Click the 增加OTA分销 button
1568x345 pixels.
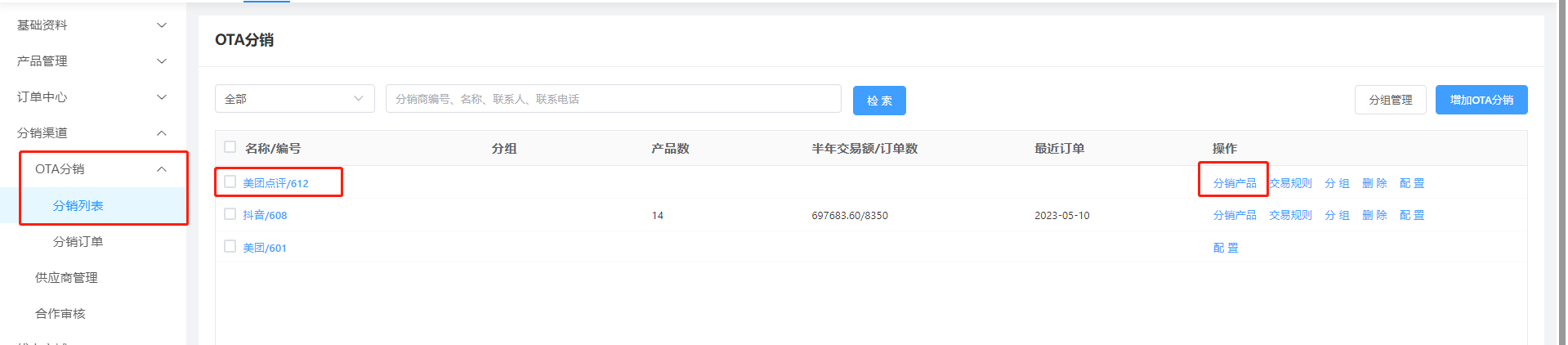pyautogui.click(x=1481, y=100)
